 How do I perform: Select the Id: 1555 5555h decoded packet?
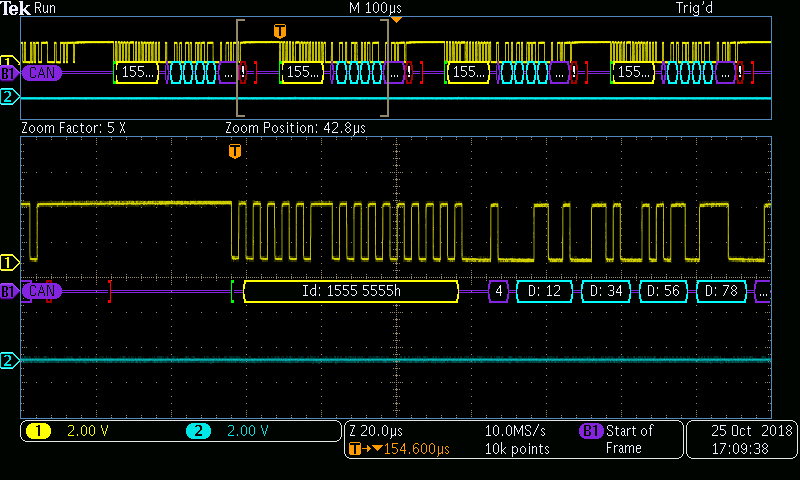point(351,291)
